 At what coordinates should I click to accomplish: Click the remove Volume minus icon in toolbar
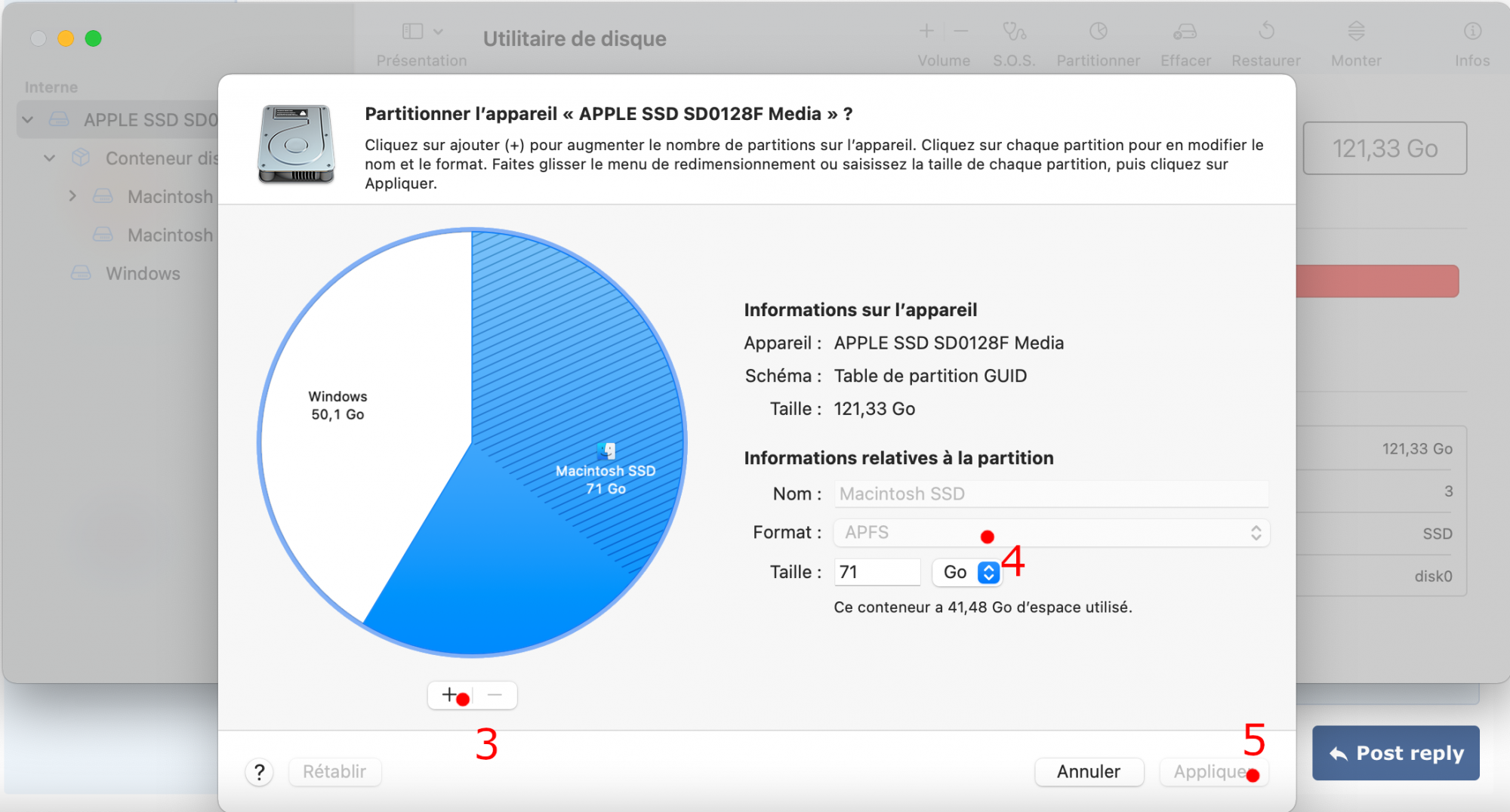pyautogui.click(x=960, y=31)
